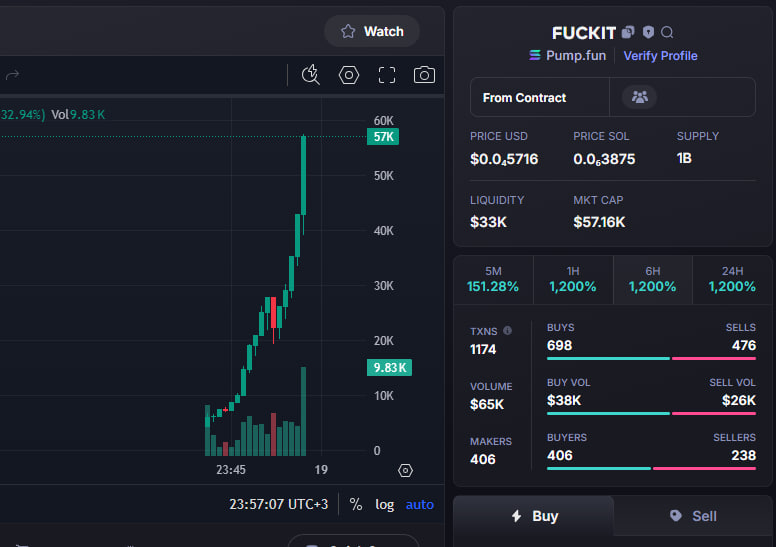776x547 pixels.
Task: Click the star icon in Watch button
Action: point(348,31)
